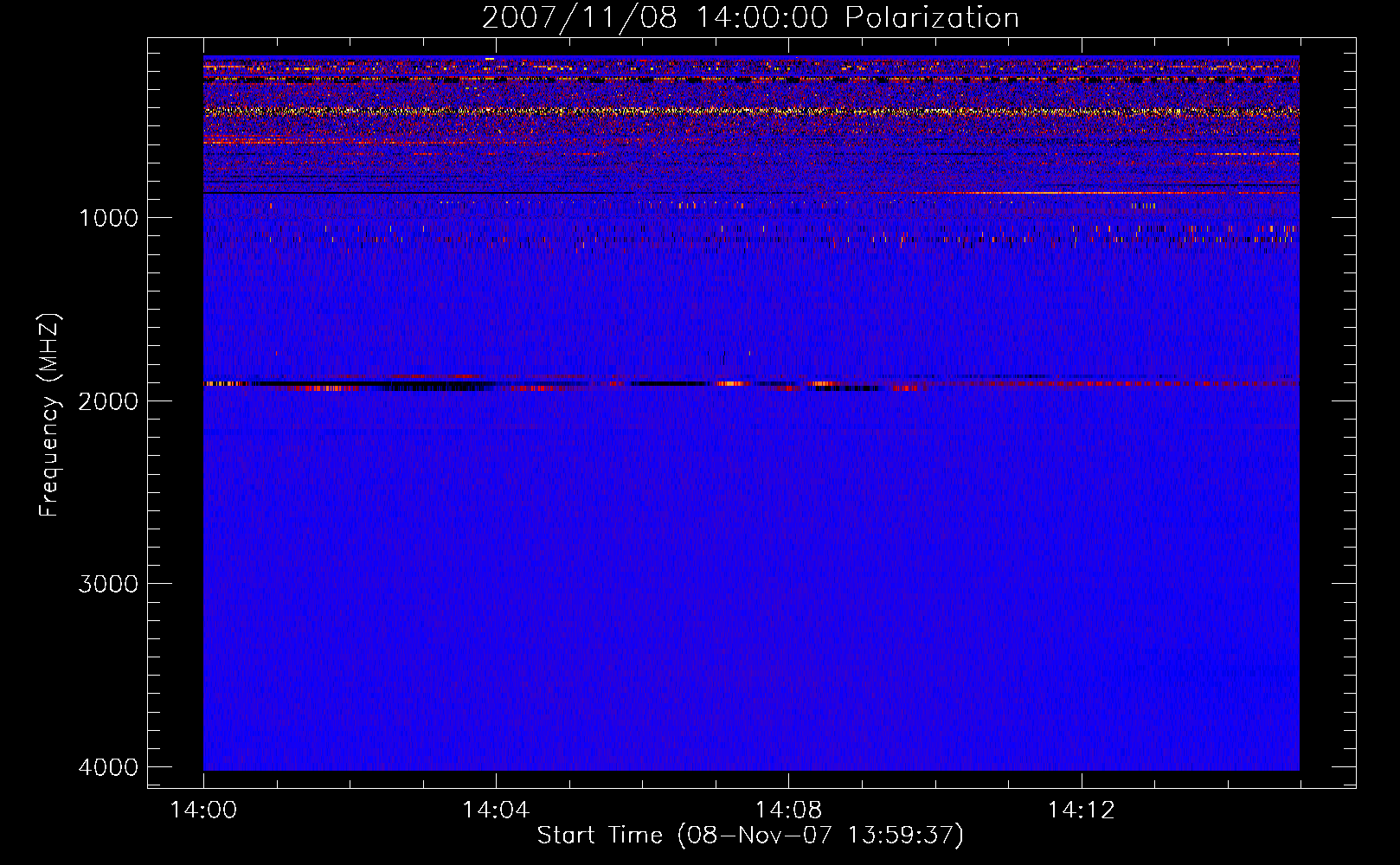Click the yellow-white noise band near top of spectrogram

click(751, 111)
